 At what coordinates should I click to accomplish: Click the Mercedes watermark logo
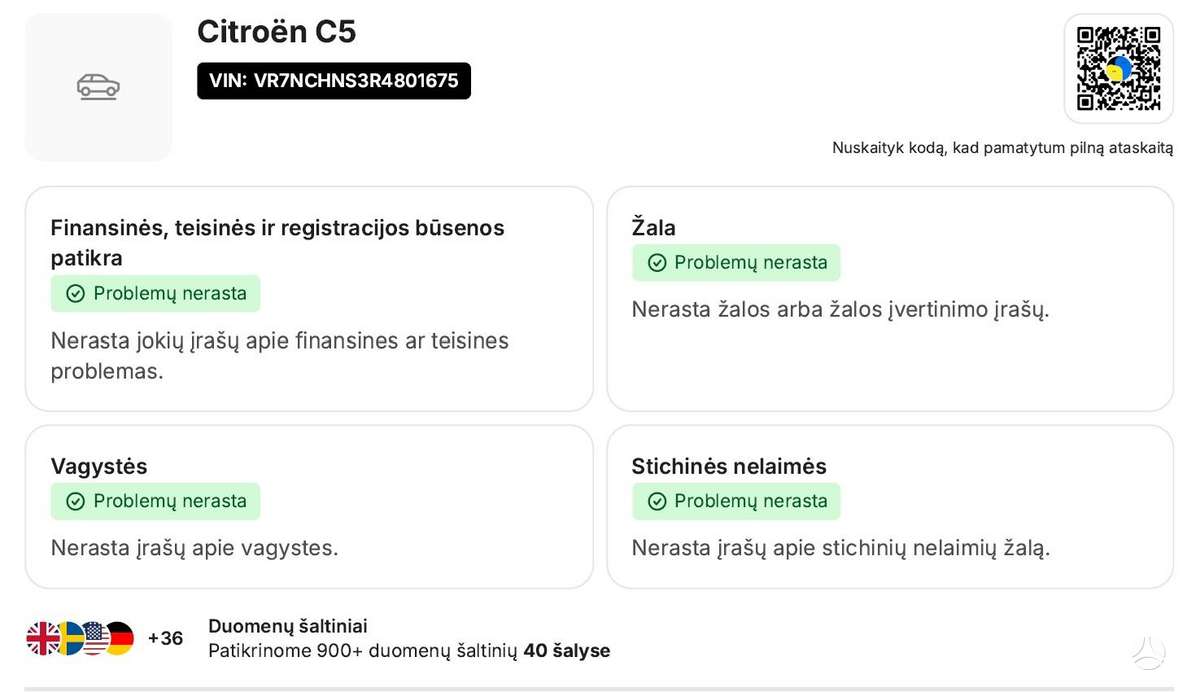(1149, 652)
